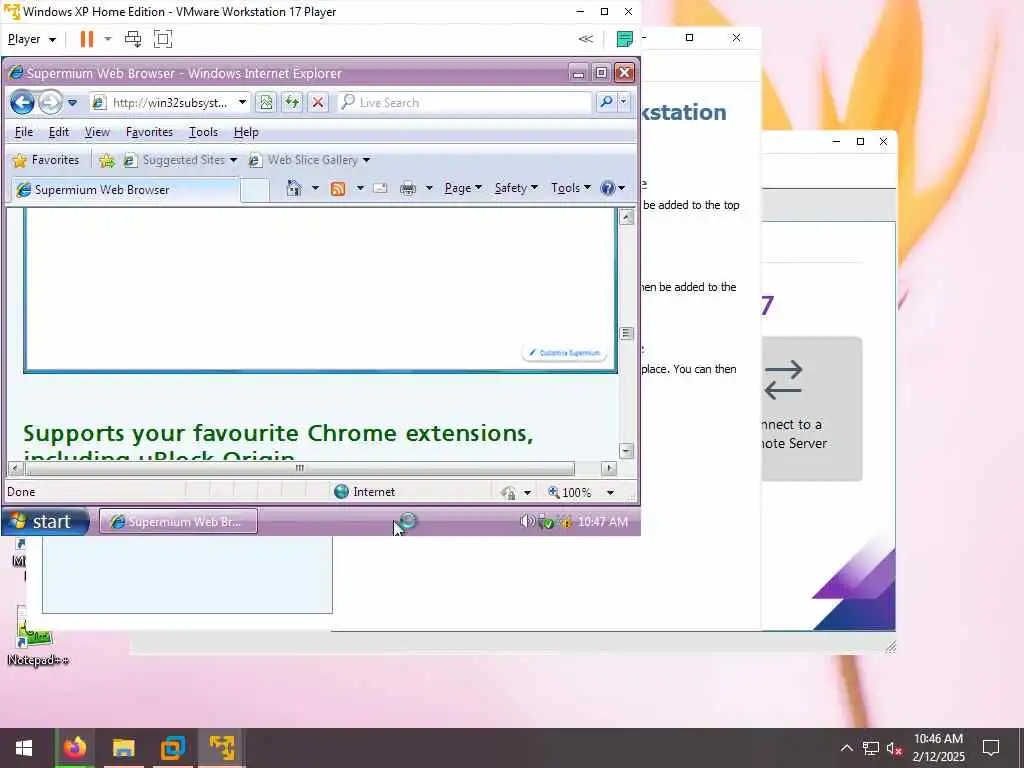Click the horizontal scrollbar right arrow
The image size is (1024, 768).
[x=609, y=468]
